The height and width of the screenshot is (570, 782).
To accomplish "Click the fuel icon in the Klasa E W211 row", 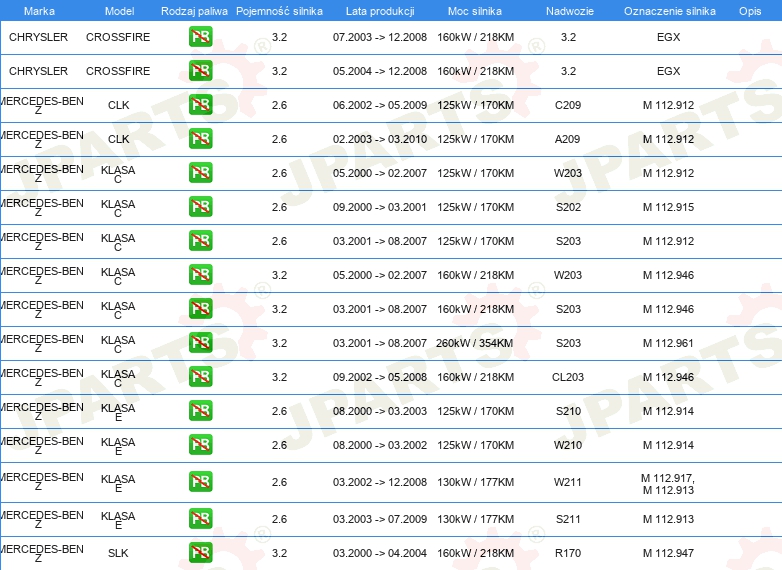I will 200,482.
